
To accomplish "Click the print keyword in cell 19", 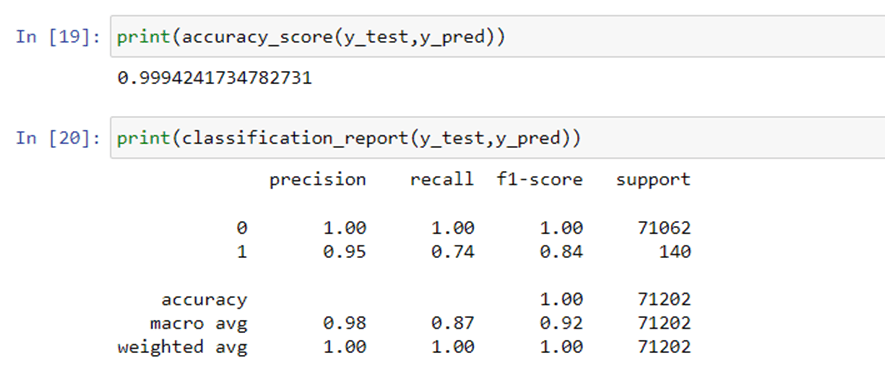I will point(143,38).
